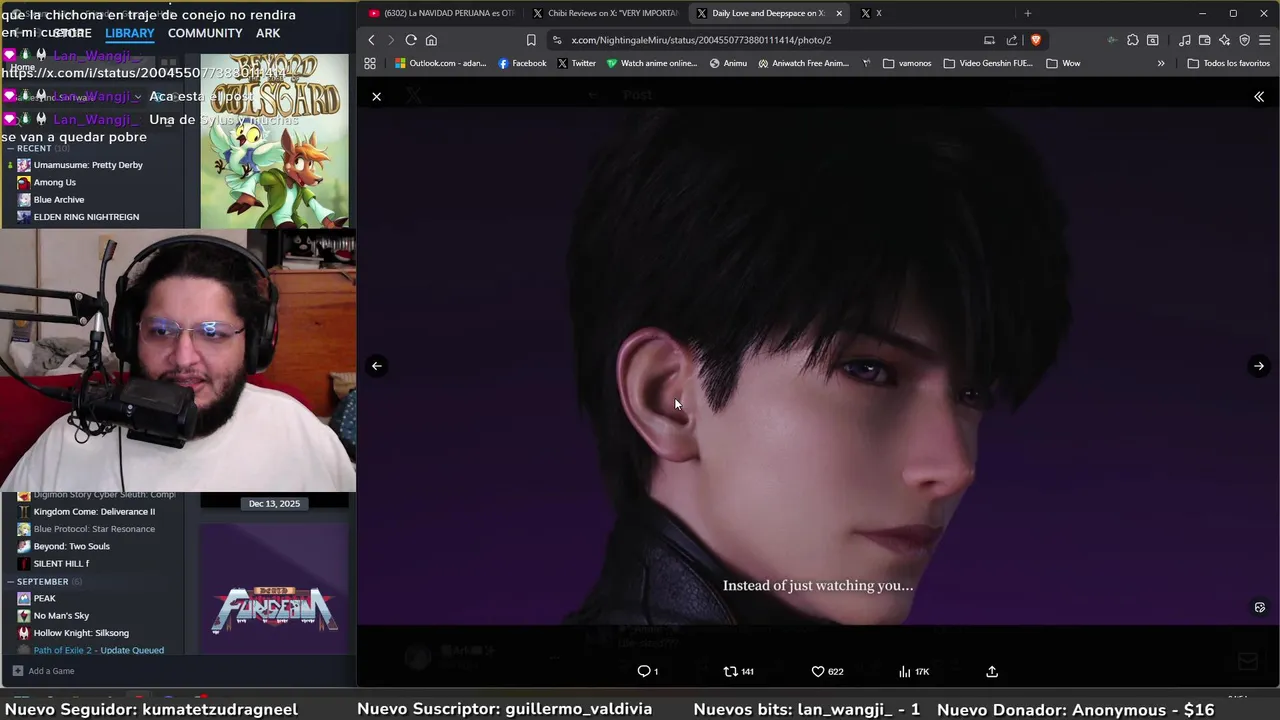Select Among Us in Steam library

click(x=55, y=182)
